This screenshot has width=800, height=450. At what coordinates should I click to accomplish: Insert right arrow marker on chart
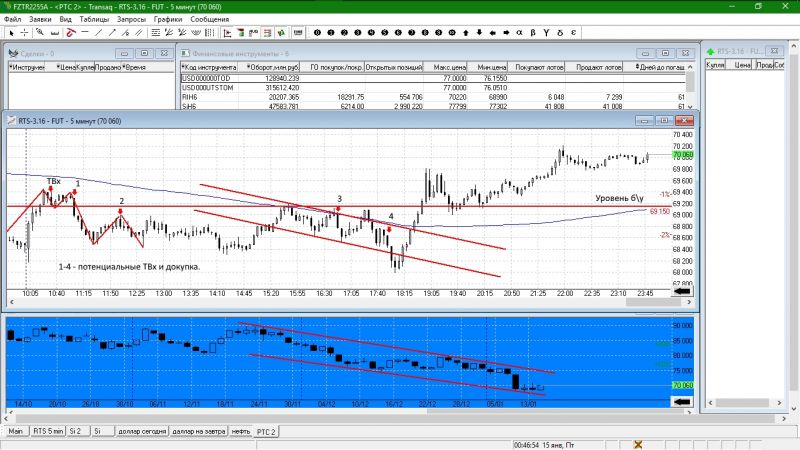[x=506, y=33]
